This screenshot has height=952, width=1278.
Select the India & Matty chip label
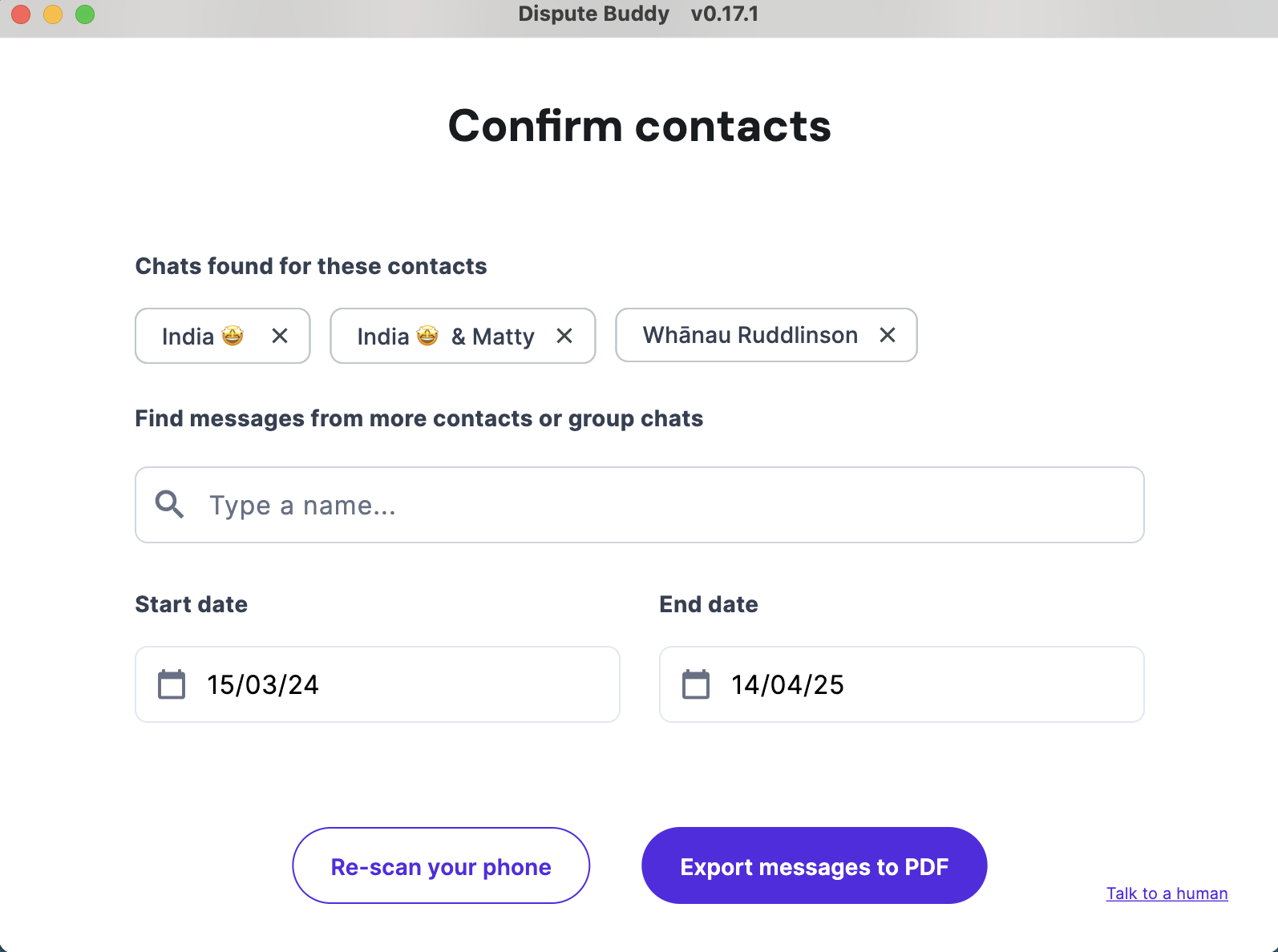click(x=445, y=337)
